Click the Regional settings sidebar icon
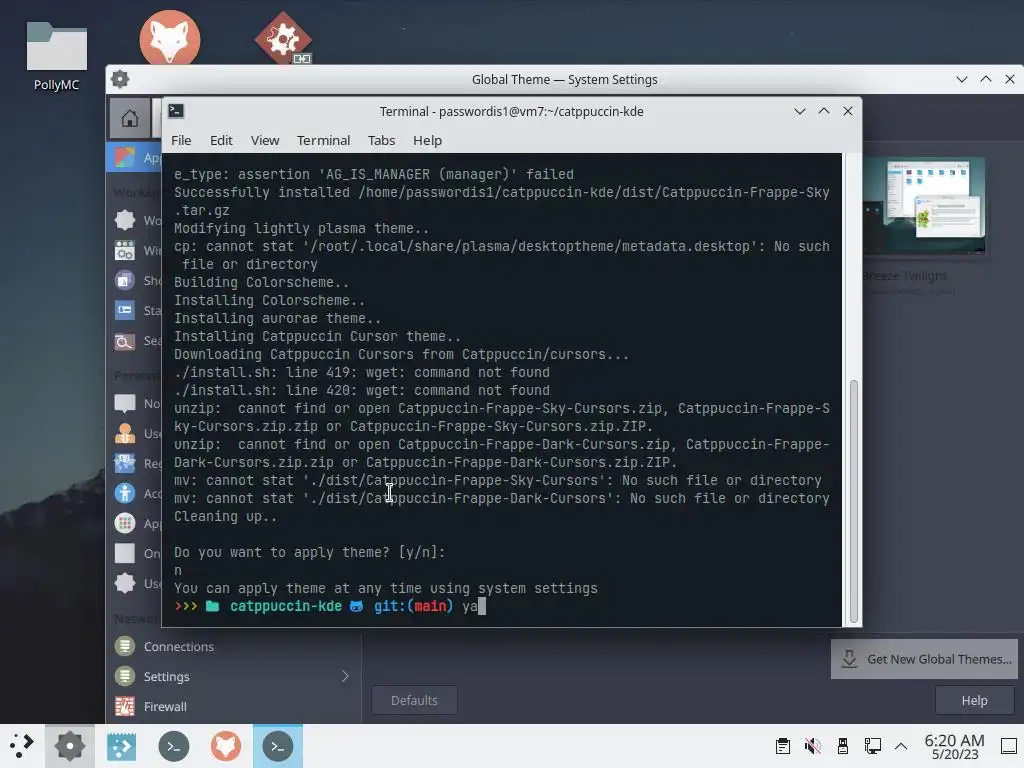The height and width of the screenshot is (768, 1024). pos(125,463)
